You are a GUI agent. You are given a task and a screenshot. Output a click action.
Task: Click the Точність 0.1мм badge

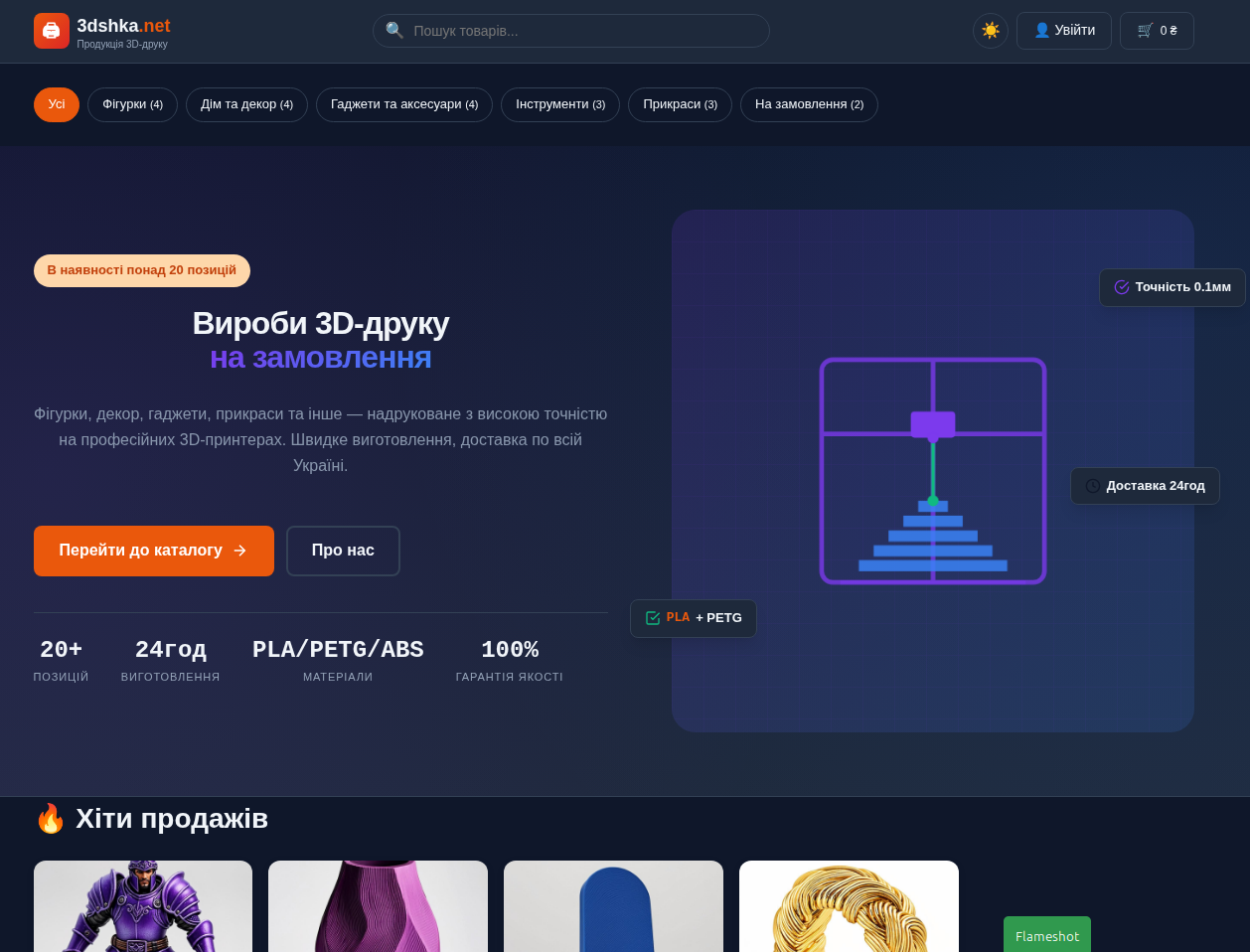[1172, 287]
